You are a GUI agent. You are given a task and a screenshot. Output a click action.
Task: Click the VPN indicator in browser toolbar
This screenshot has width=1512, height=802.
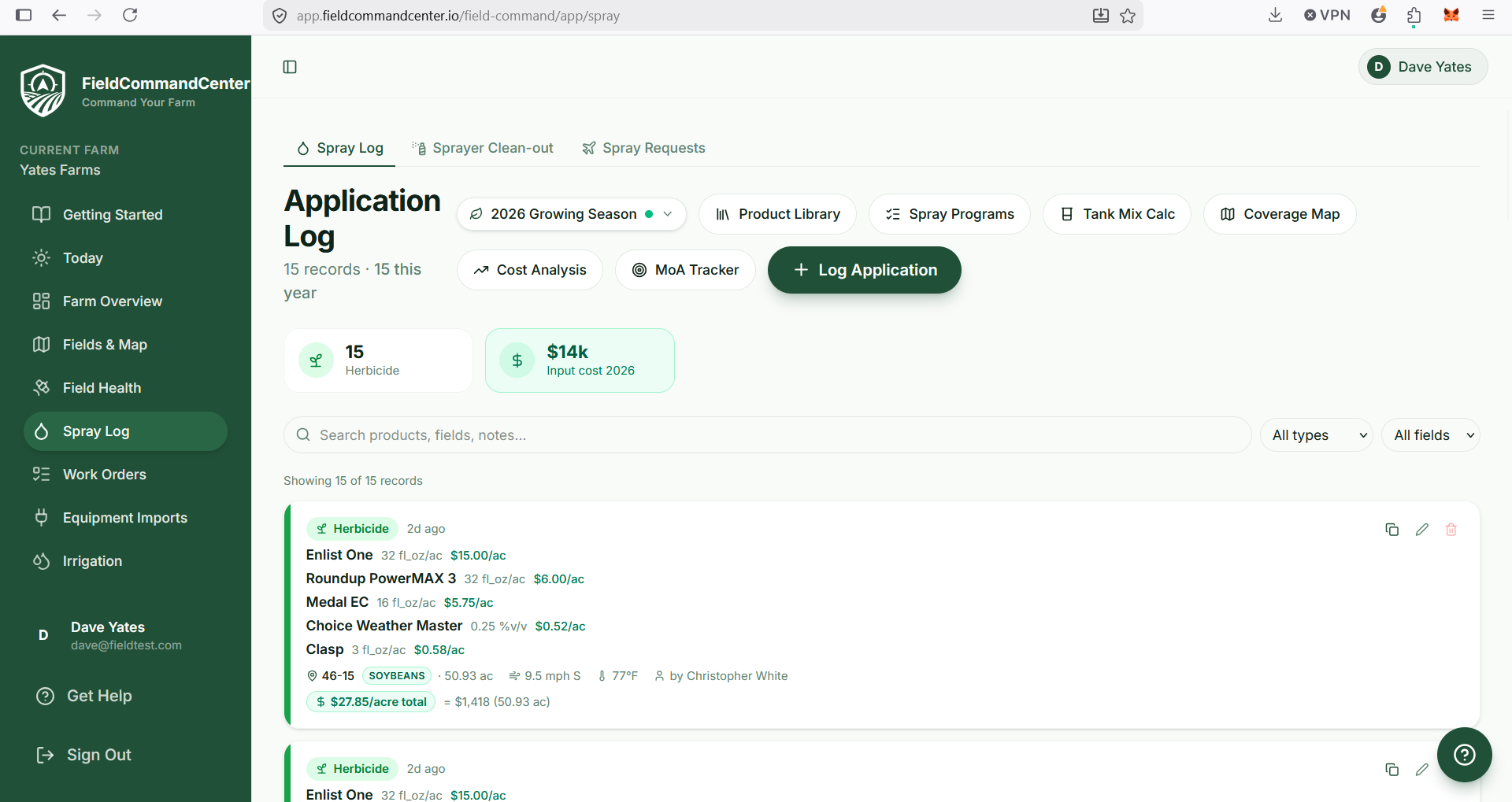tap(1327, 15)
